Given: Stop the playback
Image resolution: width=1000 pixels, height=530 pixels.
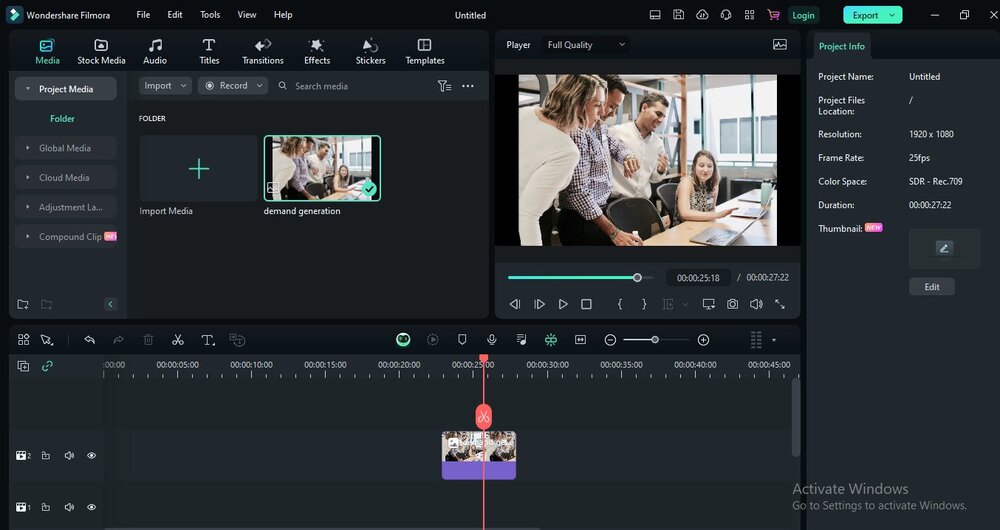Looking at the screenshot, I should 586,304.
